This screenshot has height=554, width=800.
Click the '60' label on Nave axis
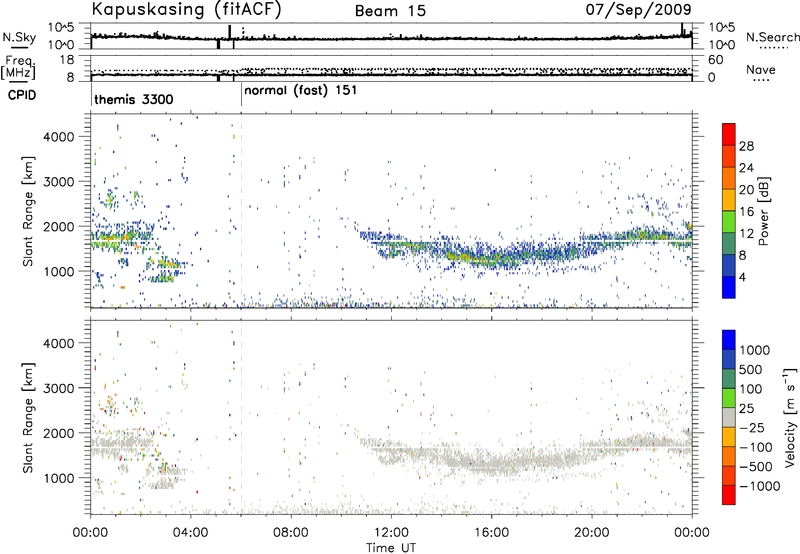click(x=715, y=60)
